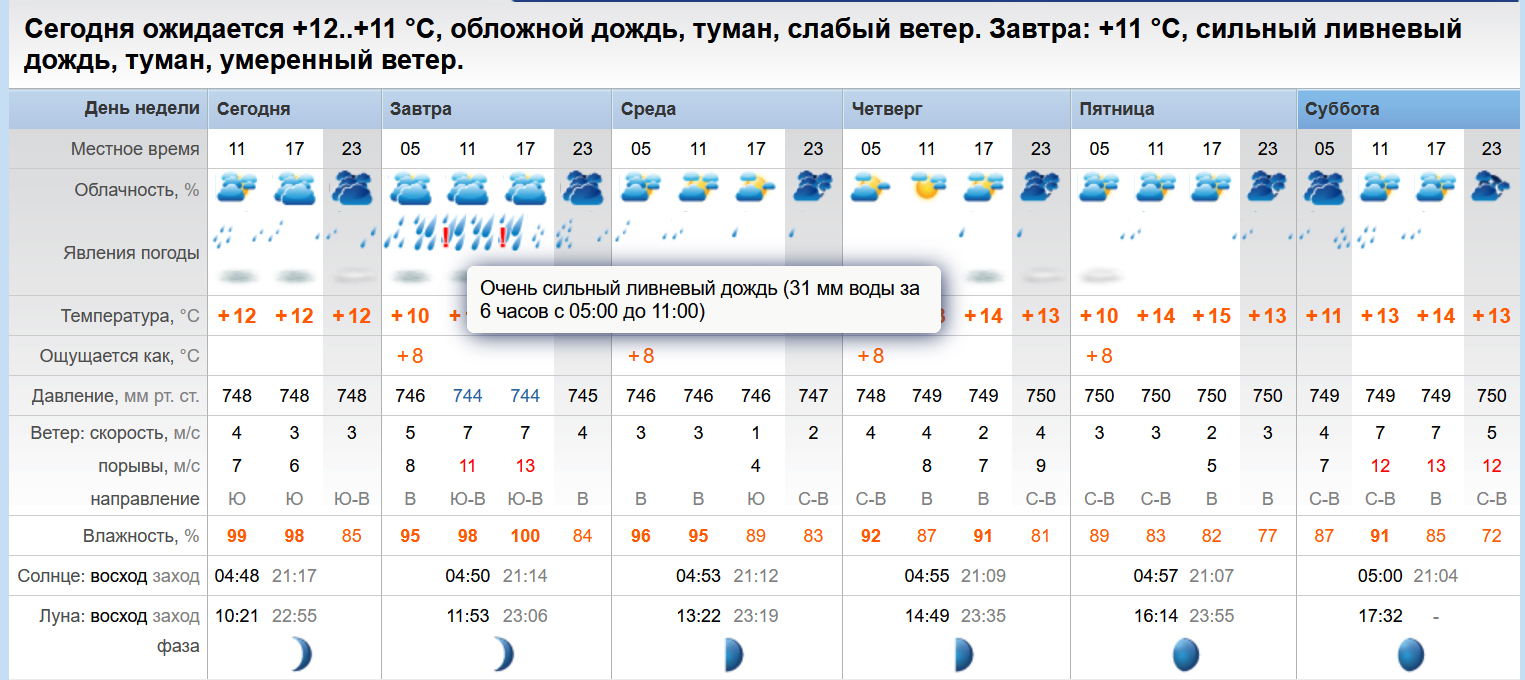Click the cloudiness icon for Среда 17:00
1525x680 pixels.
[756, 187]
